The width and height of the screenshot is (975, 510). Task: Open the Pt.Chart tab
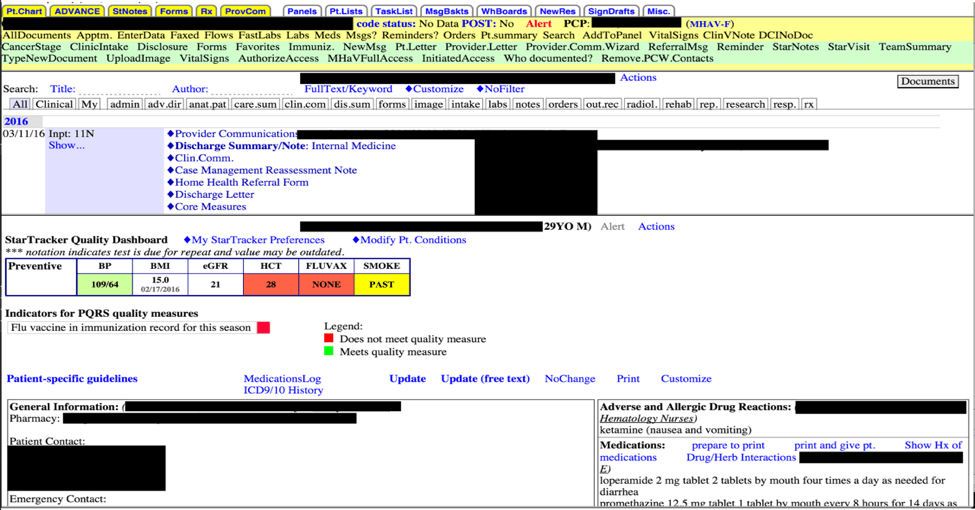24,11
